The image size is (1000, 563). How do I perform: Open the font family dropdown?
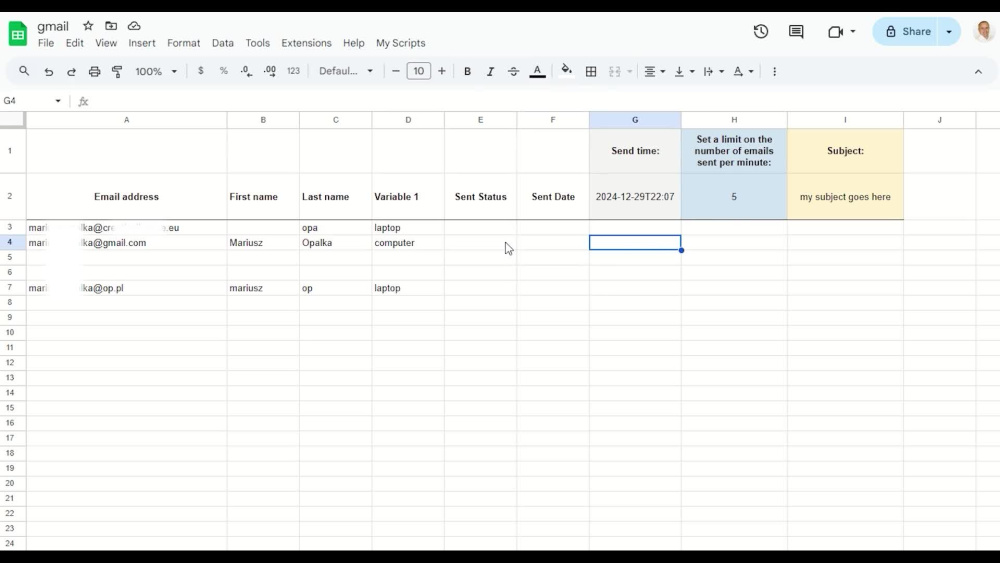click(346, 71)
